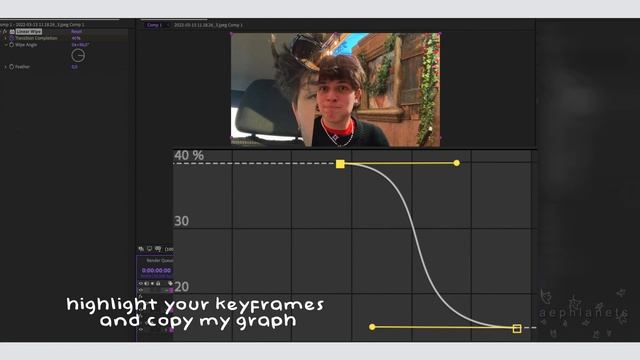640x360 pixels.
Task: Switch to the Comp 1 tab
Action: [x=154, y=25]
